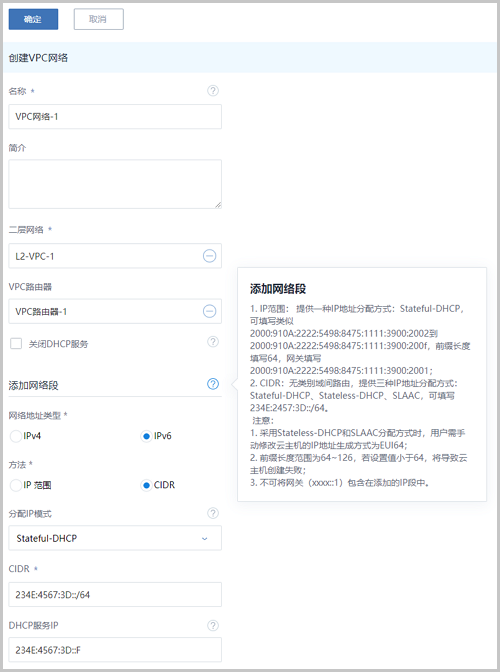Select the IPv6 radio button
The height and width of the screenshot is (672, 500).
146,436
